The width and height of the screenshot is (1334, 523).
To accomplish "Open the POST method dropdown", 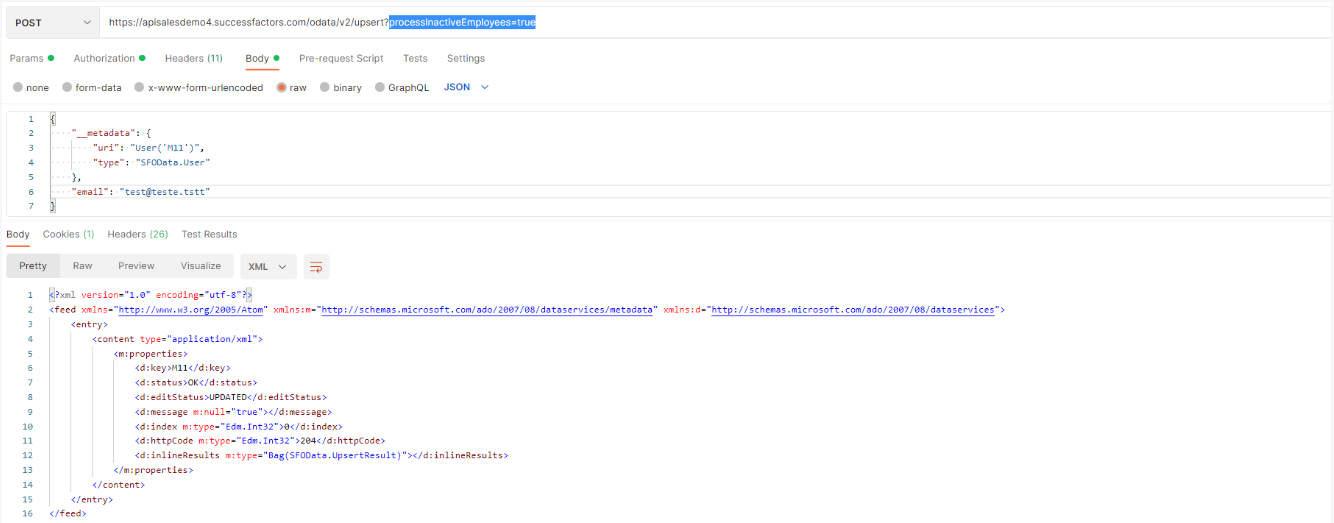I will [x=52, y=22].
